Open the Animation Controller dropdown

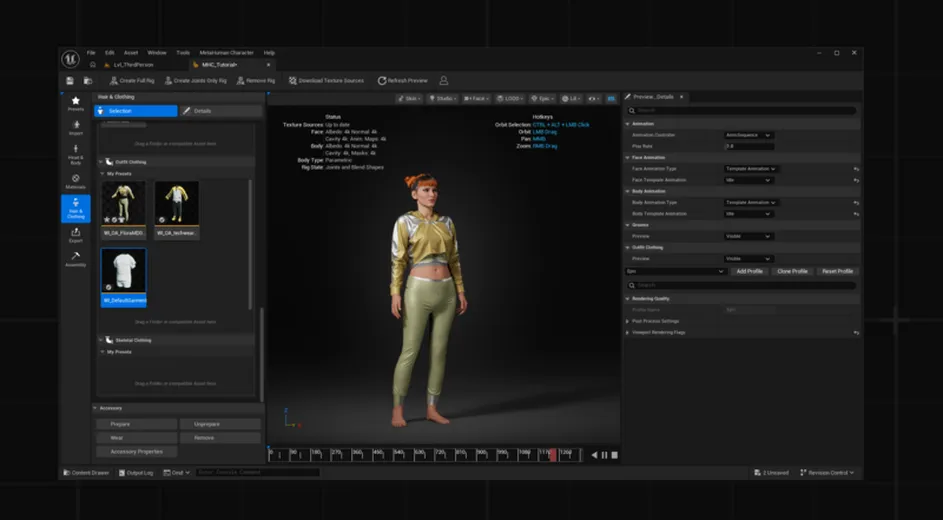coord(748,135)
